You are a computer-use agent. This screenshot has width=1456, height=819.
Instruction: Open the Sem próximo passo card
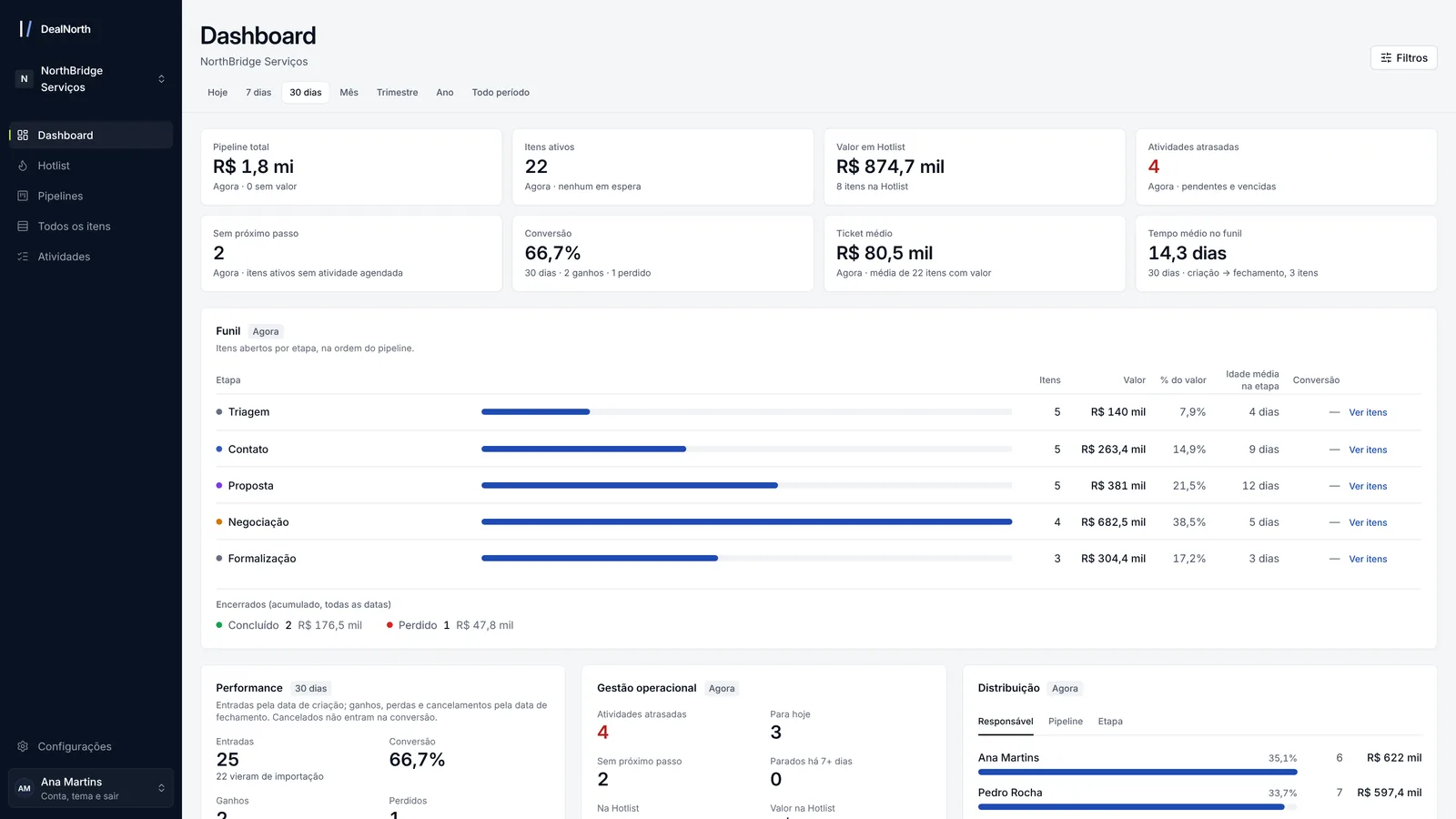point(351,253)
